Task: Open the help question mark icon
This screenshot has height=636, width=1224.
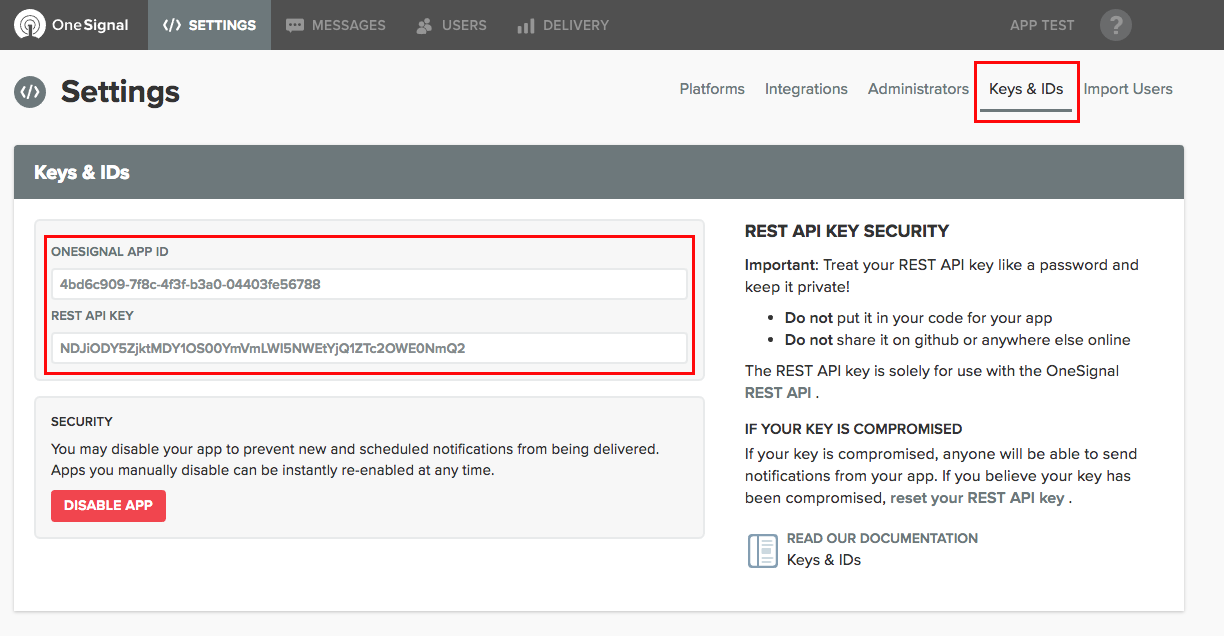Action: click(x=1116, y=25)
